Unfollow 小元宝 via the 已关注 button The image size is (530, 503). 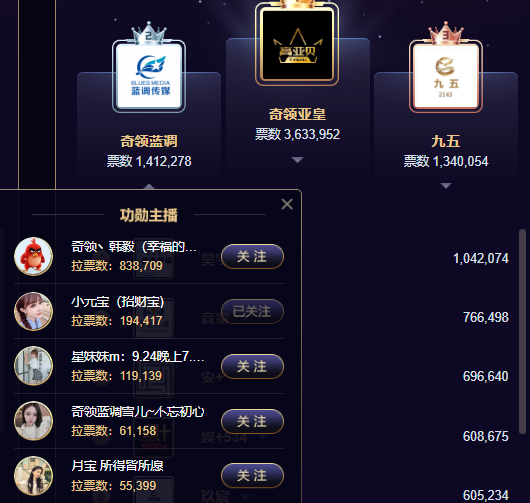click(252, 311)
